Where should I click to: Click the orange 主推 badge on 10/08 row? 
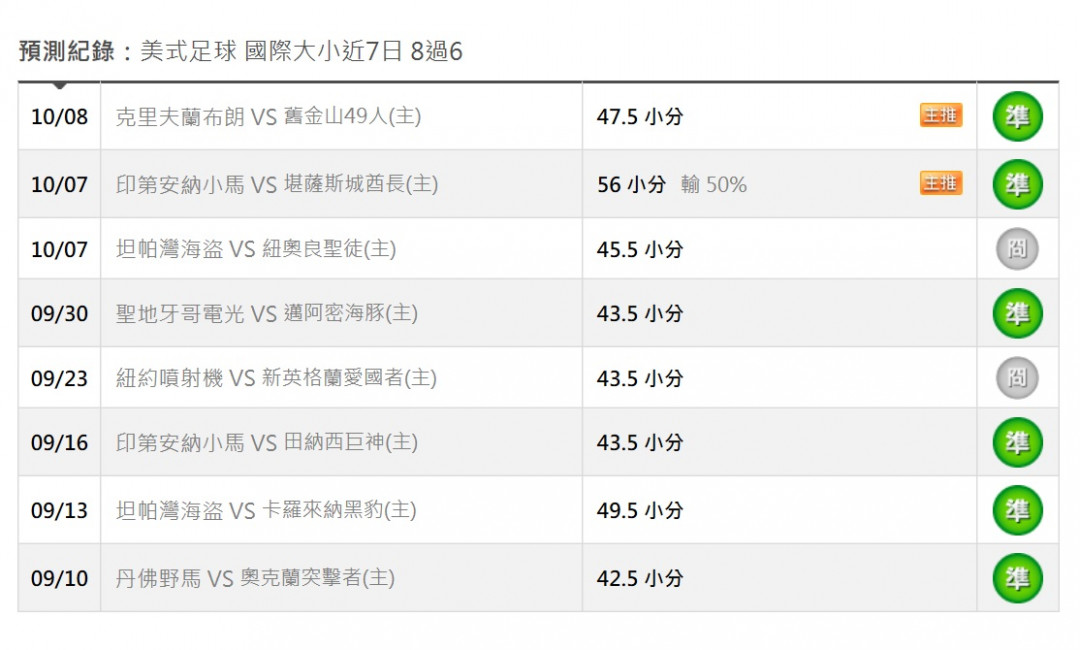(941, 115)
